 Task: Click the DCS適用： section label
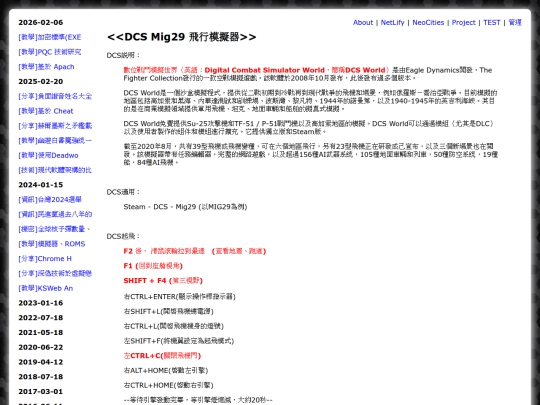(x=123, y=192)
